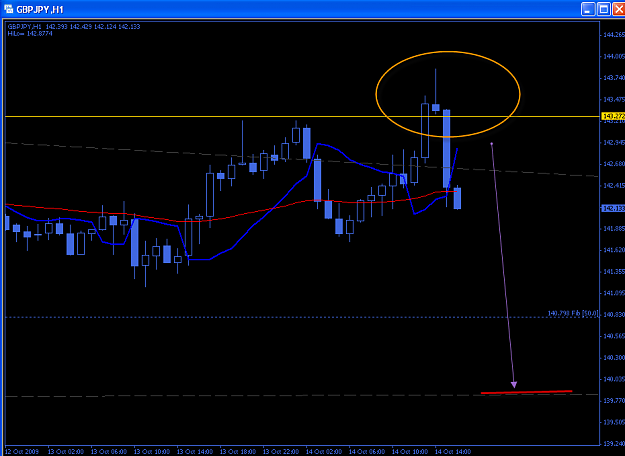The height and width of the screenshot is (456, 625).
Task: Click the 13 Oct 18:00 time label
Action: [x=238, y=452]
